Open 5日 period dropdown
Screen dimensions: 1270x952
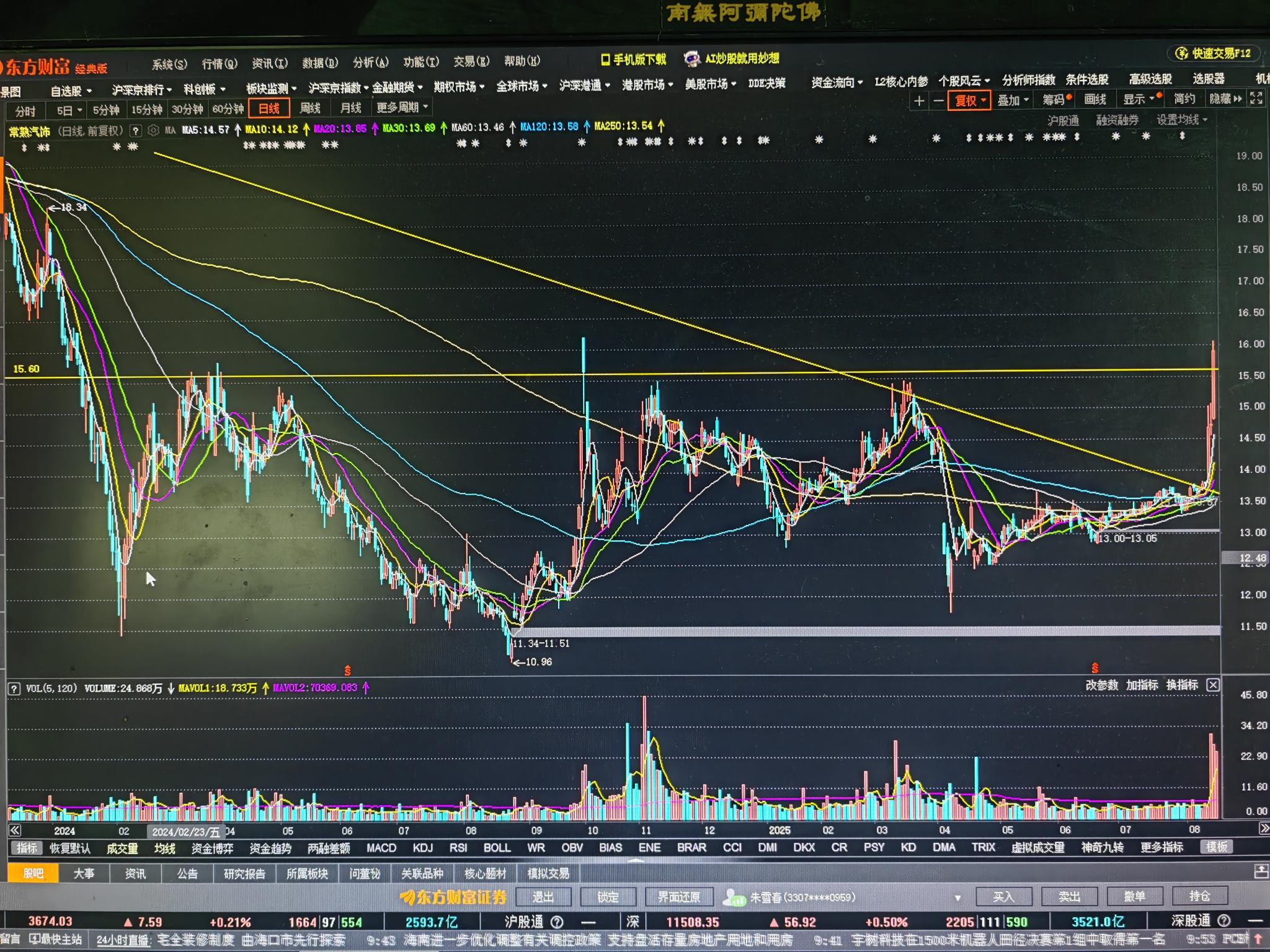69,111
